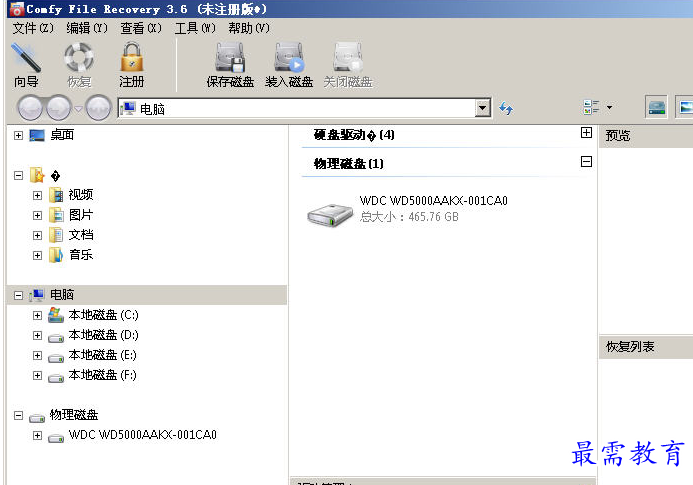693x485 pixels.
Task: Select the 文档 folder
Action: click(x=80, y=235)
